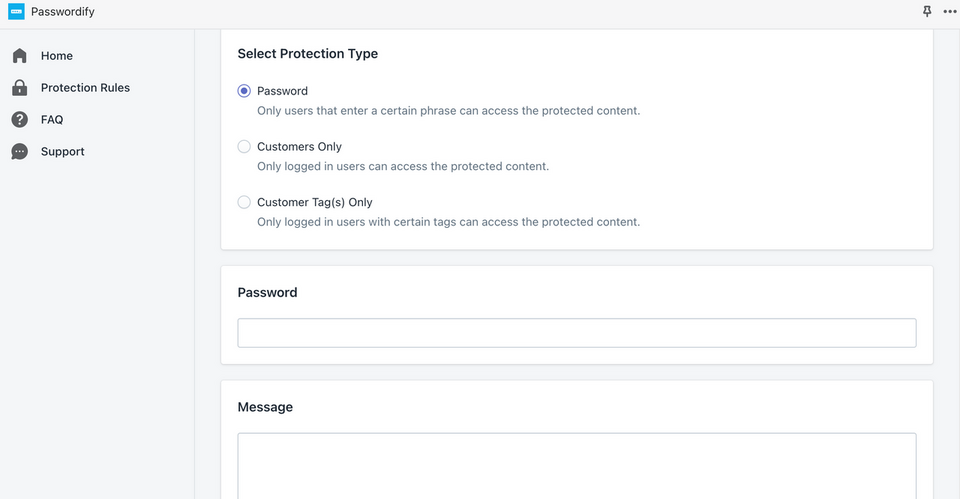
Task: Open the FAQ page link
Action: (52, 119)
